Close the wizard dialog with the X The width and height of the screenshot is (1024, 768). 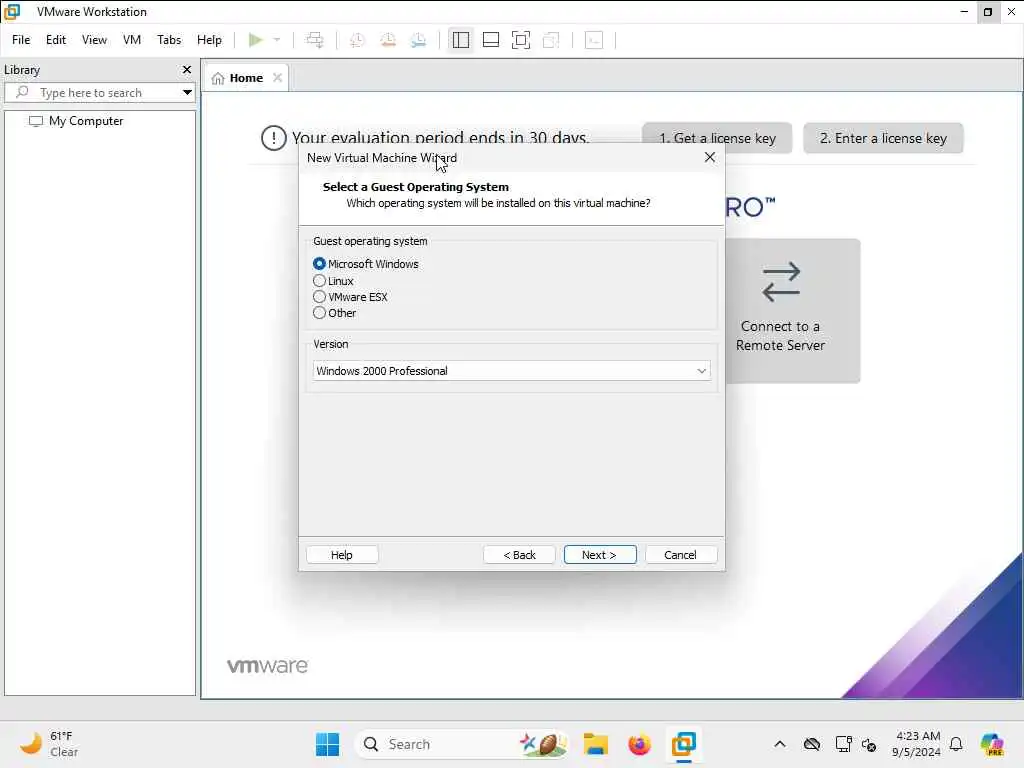pyautogui.click(x=710, y=157)
